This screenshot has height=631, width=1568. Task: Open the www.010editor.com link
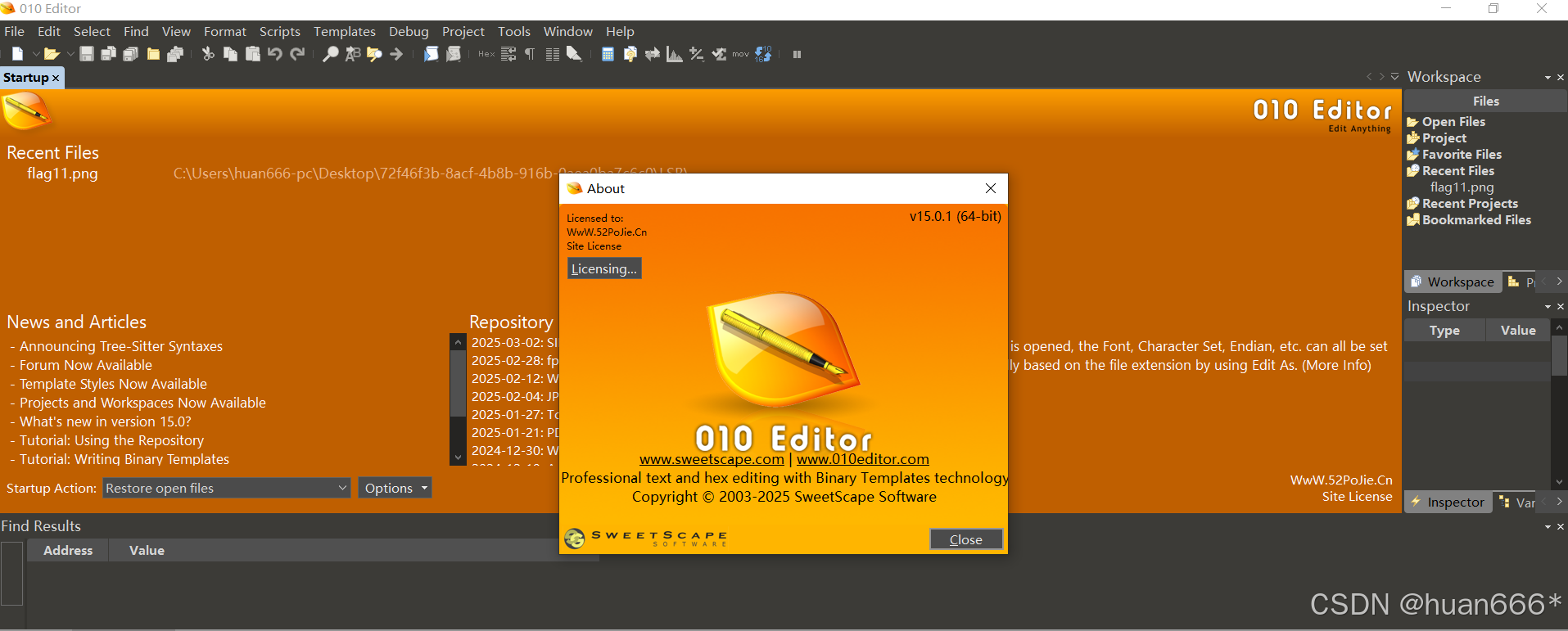[x=863, y=459]
